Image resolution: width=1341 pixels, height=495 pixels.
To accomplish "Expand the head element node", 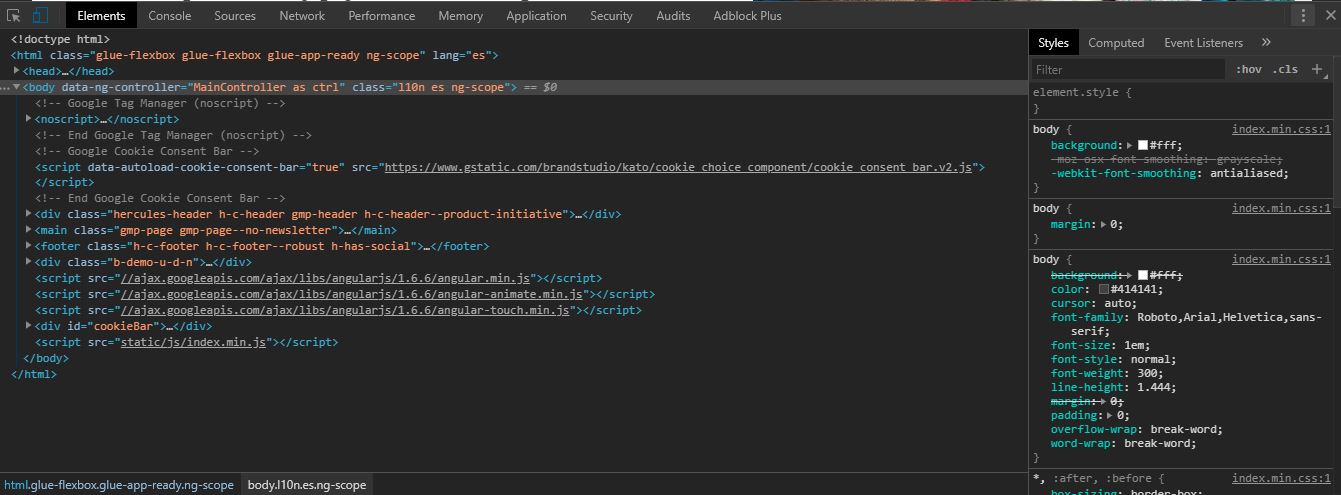I will point(17,71).
